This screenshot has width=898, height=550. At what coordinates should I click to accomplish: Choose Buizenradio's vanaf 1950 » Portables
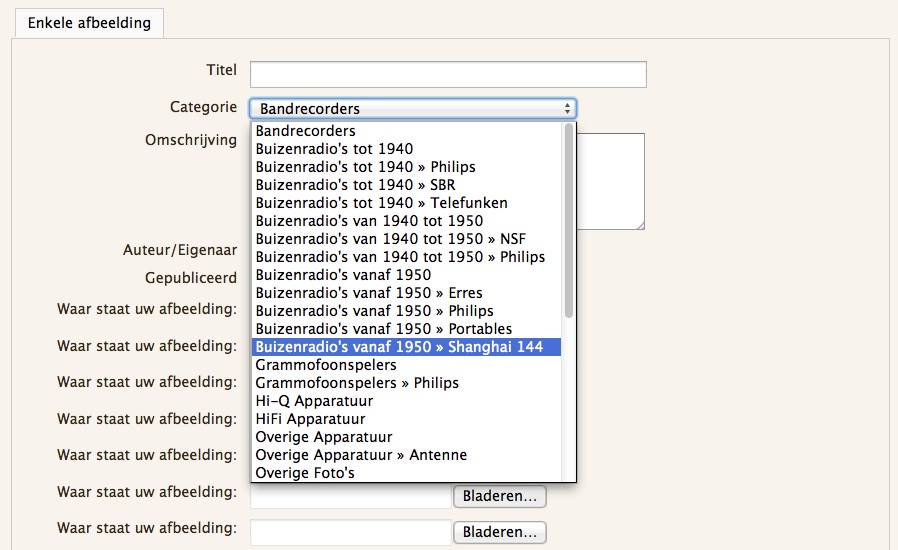tap(383, 329)
